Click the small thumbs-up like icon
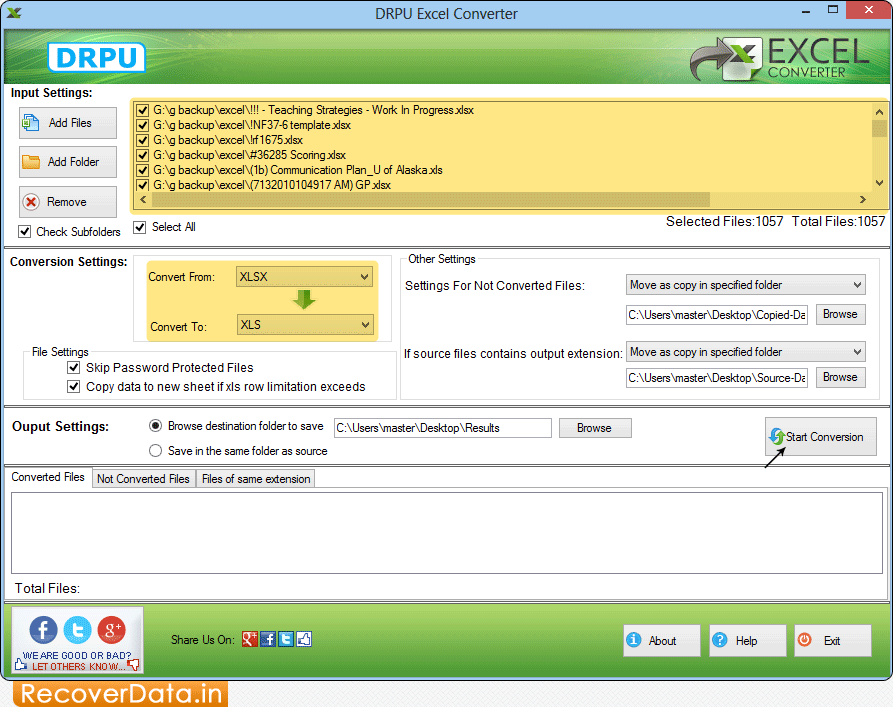893x707 pixels. [x=304, y=639]
